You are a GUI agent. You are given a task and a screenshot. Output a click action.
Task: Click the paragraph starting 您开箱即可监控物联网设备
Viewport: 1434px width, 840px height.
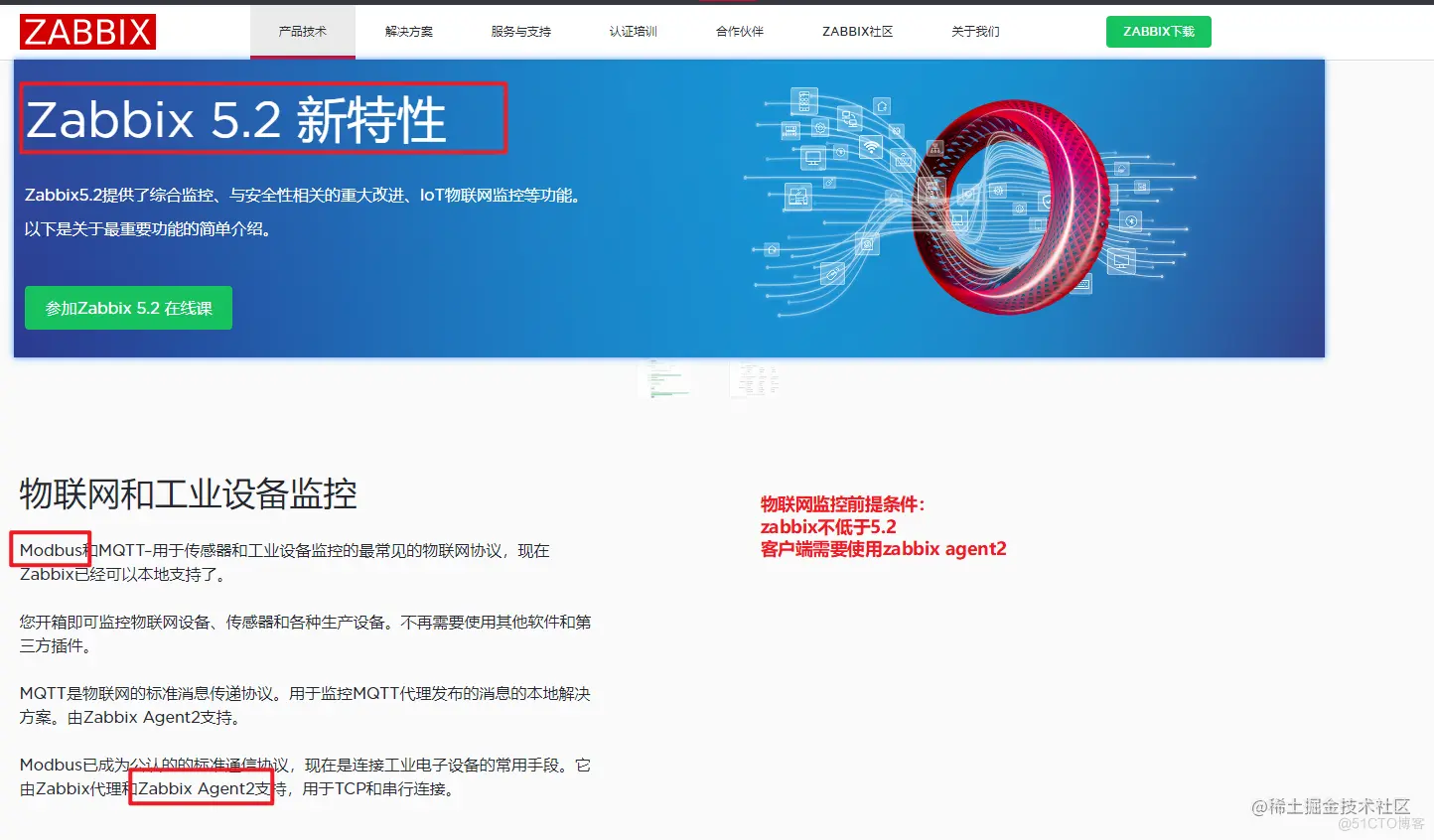[305, 633]
